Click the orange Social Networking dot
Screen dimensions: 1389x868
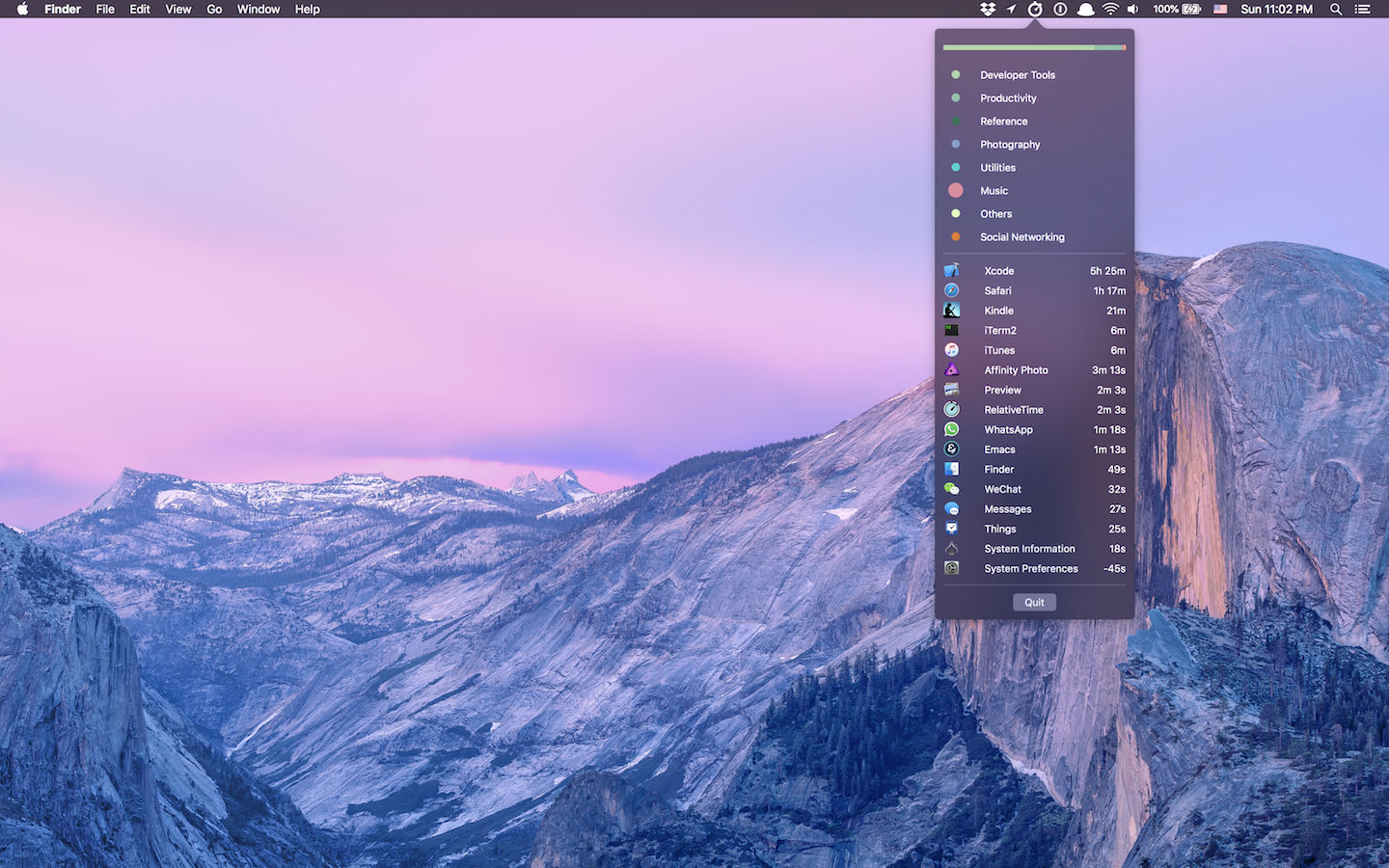tap(956, 236)
